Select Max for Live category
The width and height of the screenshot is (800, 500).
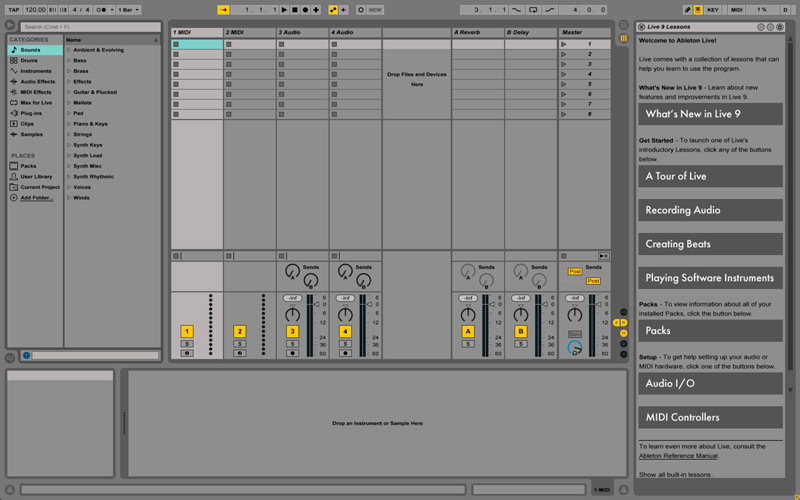[36, 103]
